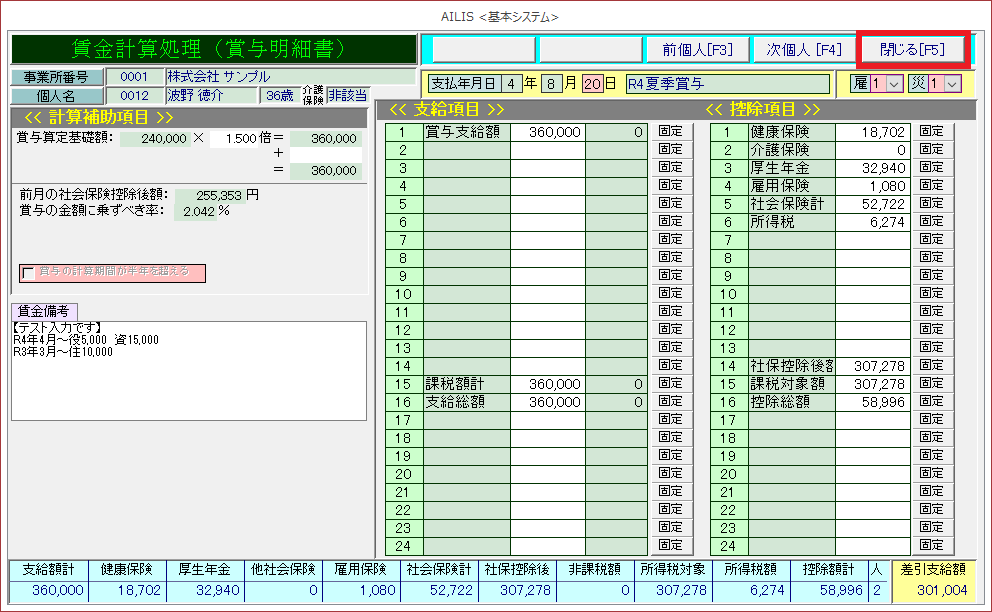This screenshot has width=992, height=612.
Task: Toggle 固定 for 雇用保険 deduction row
Action: pyautogui.click(x=931, y=186)
